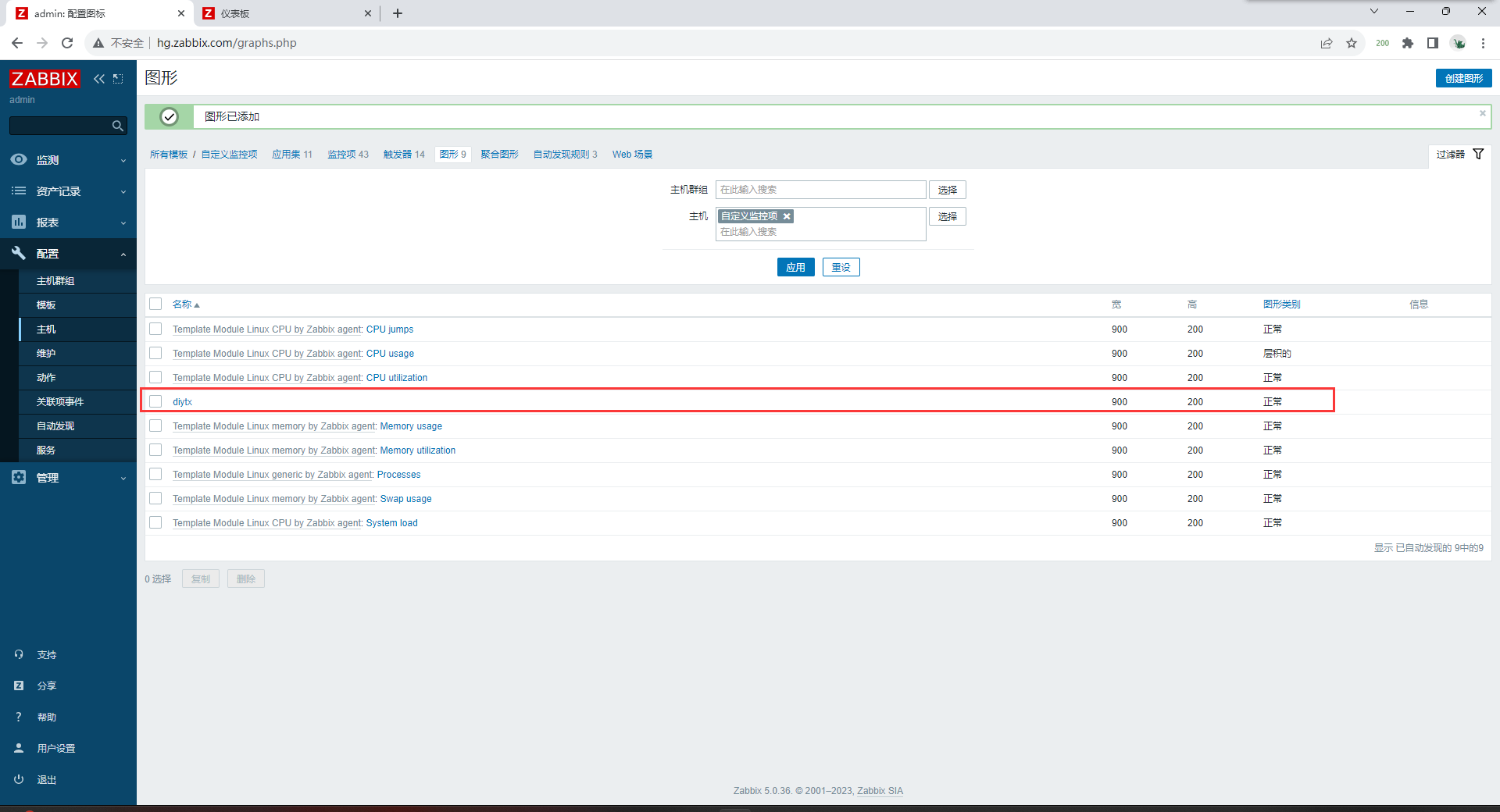Screen dimensions: 1500x812
Task: Click the 退出 logout power icon
Action: pos(19,779)
